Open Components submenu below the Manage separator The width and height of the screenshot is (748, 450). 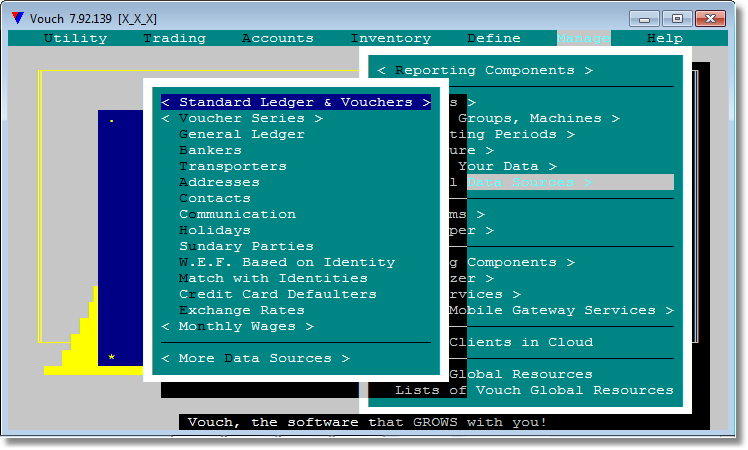512,262
